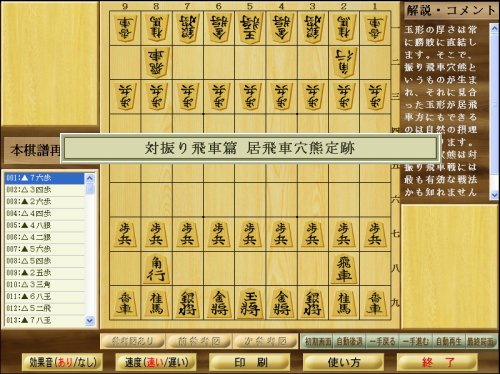The height and width of the screenshot is (374, 500).
Task: Go to next reference diagram 次参考図
Action: click(x=265, y=341)
